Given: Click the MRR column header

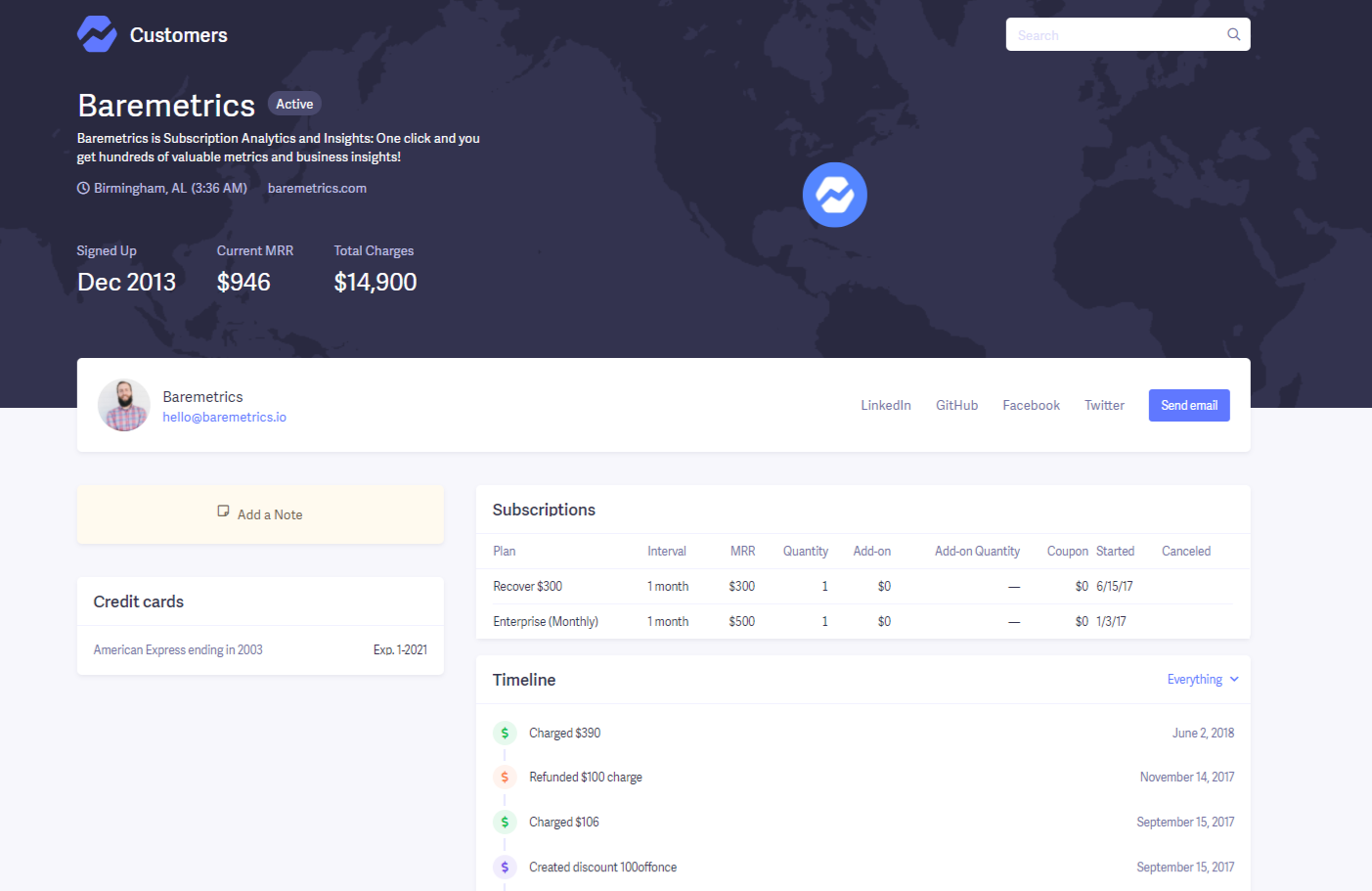Looking at the screenshot, I should [742, 551].
